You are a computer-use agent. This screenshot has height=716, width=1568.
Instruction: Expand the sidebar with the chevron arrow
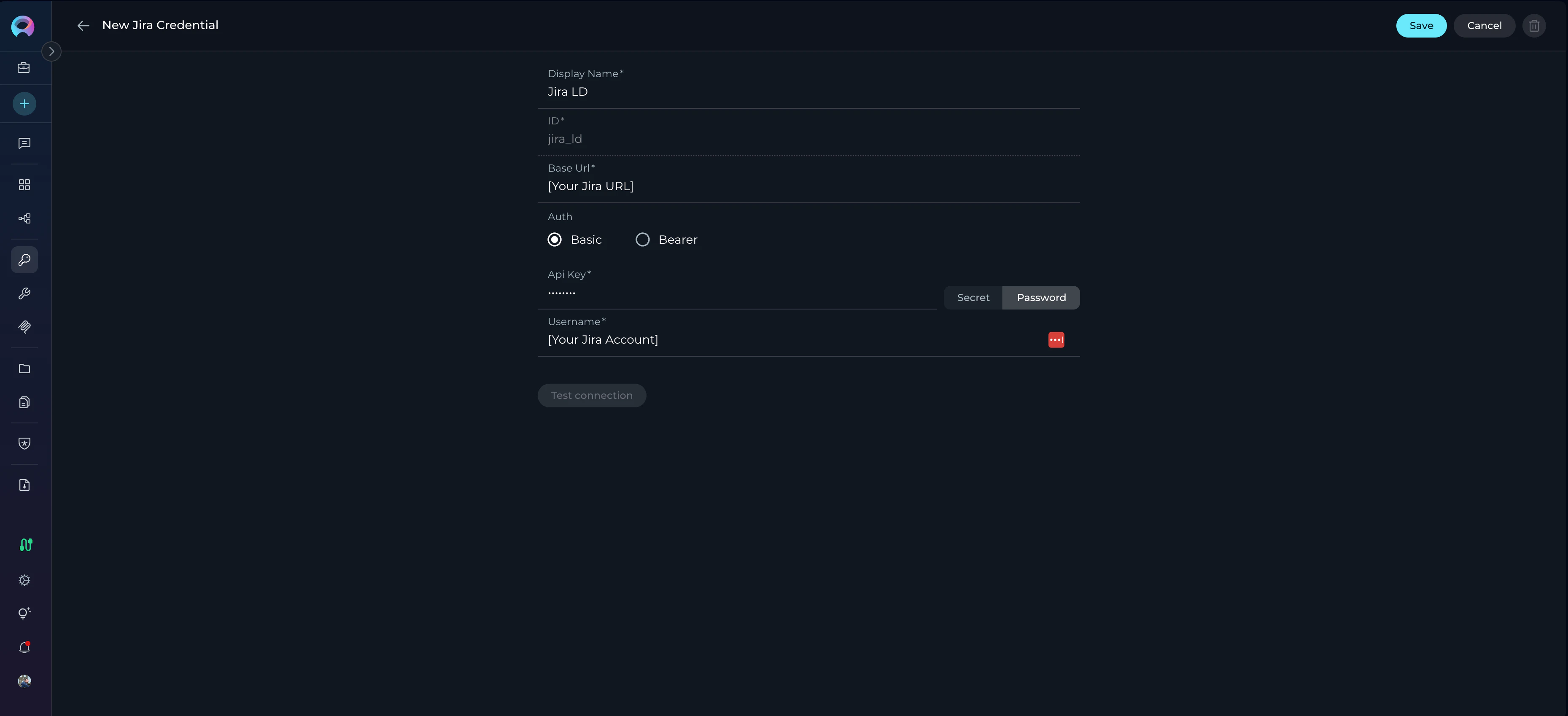52,51
